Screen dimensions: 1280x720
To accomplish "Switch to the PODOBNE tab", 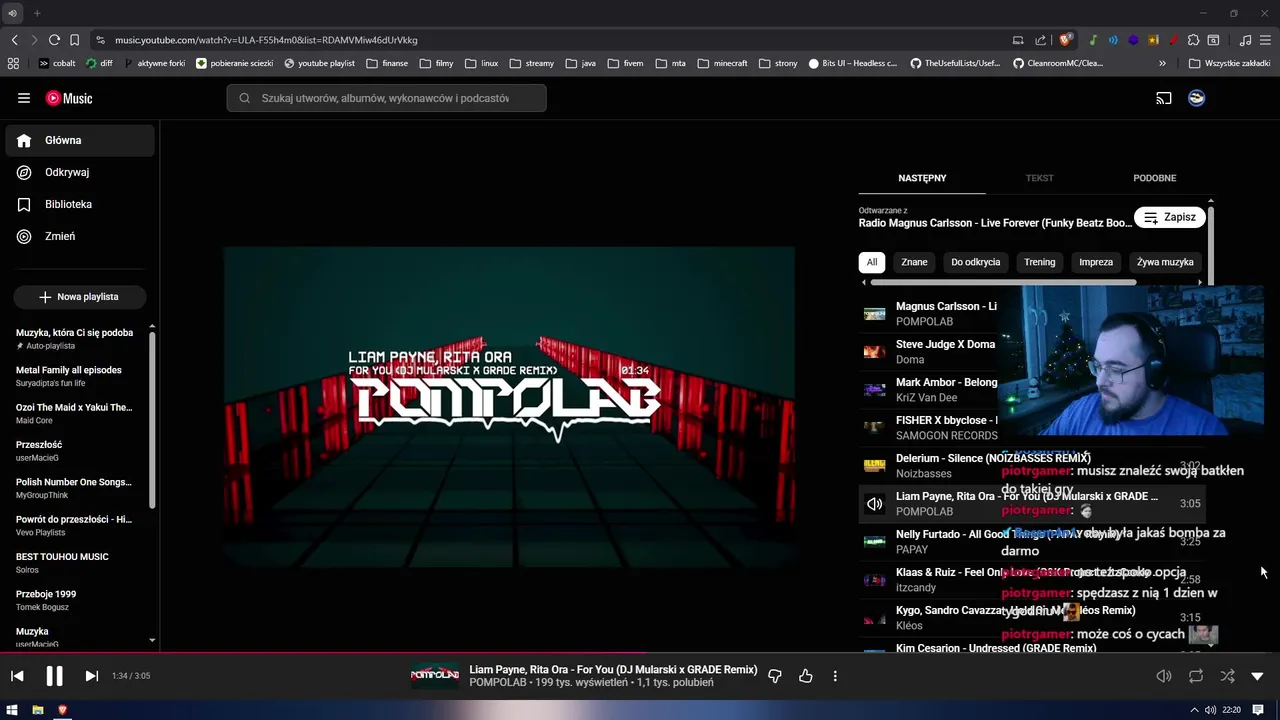I will click(1155, 178).
